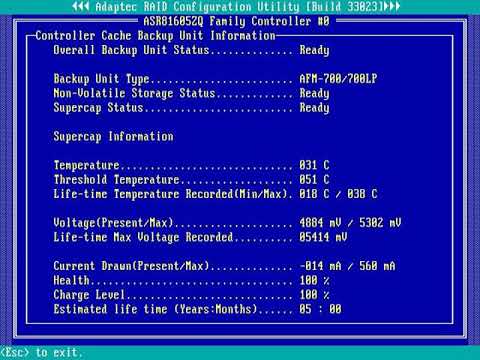Image resolution: width=480 pixels, height=360 pixels.
Task: Select the Supercap Information subheading
Action: click(113, 137)
